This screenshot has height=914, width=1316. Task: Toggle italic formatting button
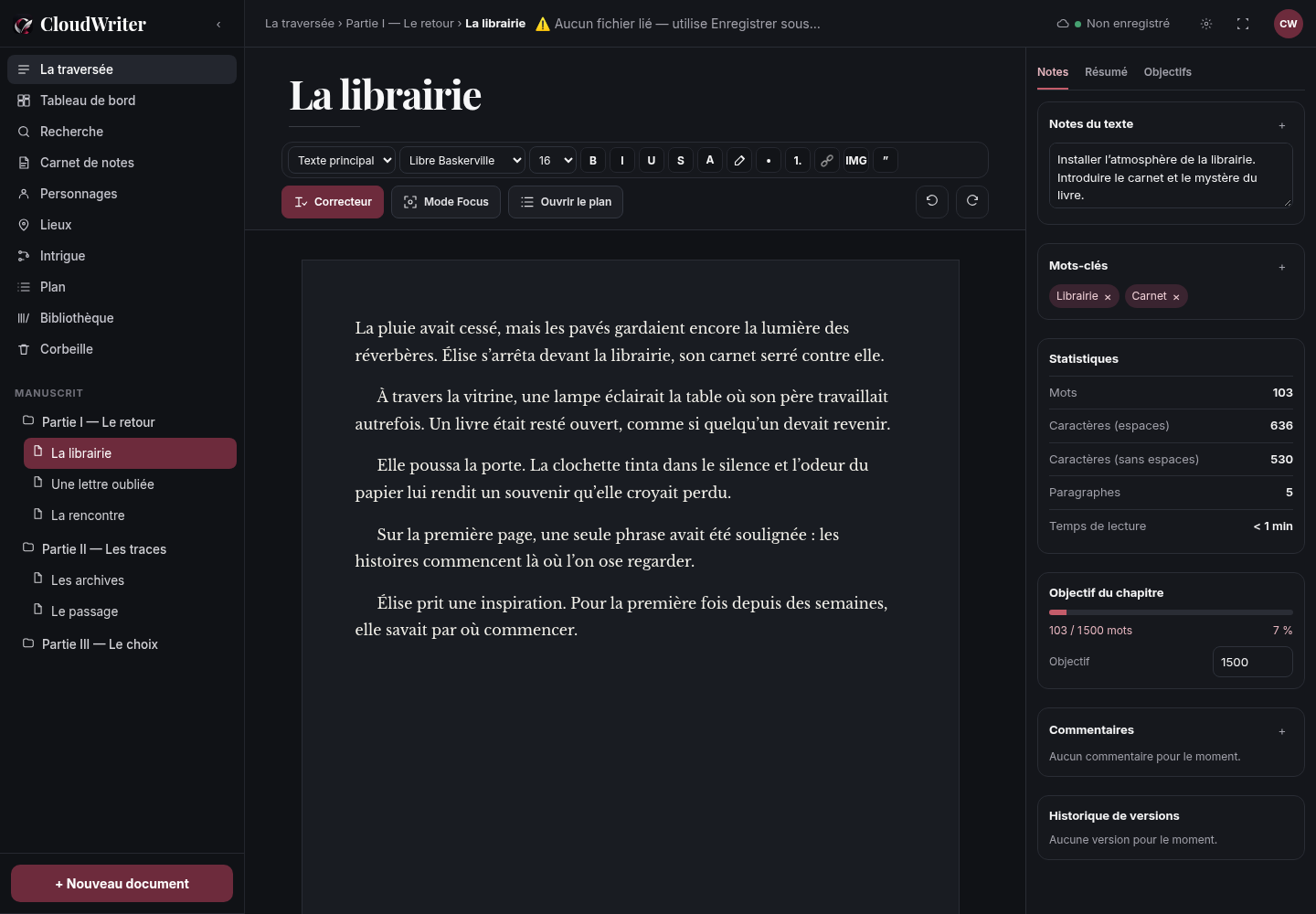tap(622, 161)
